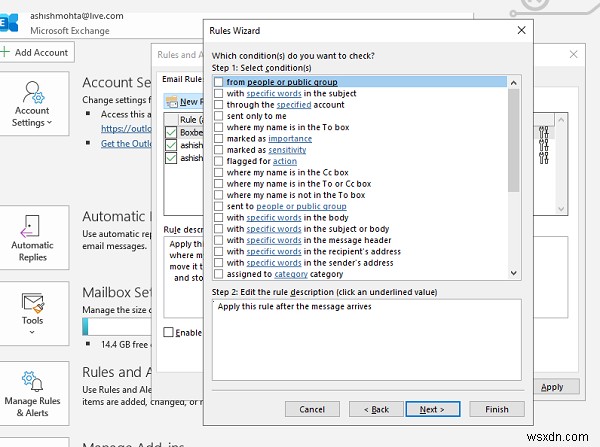Click the New Rule icon in Rules and Alerts

coord(172,102)
